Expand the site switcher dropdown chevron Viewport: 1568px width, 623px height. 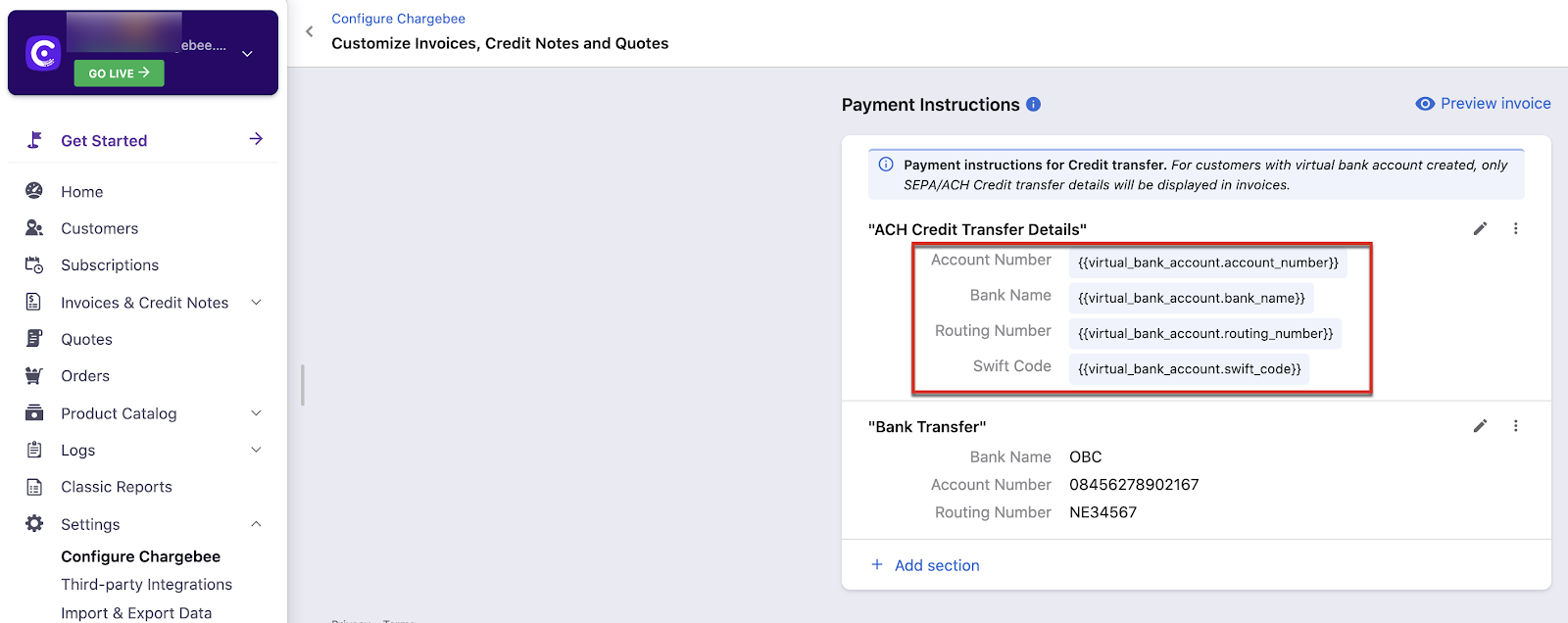pos(247,54)
